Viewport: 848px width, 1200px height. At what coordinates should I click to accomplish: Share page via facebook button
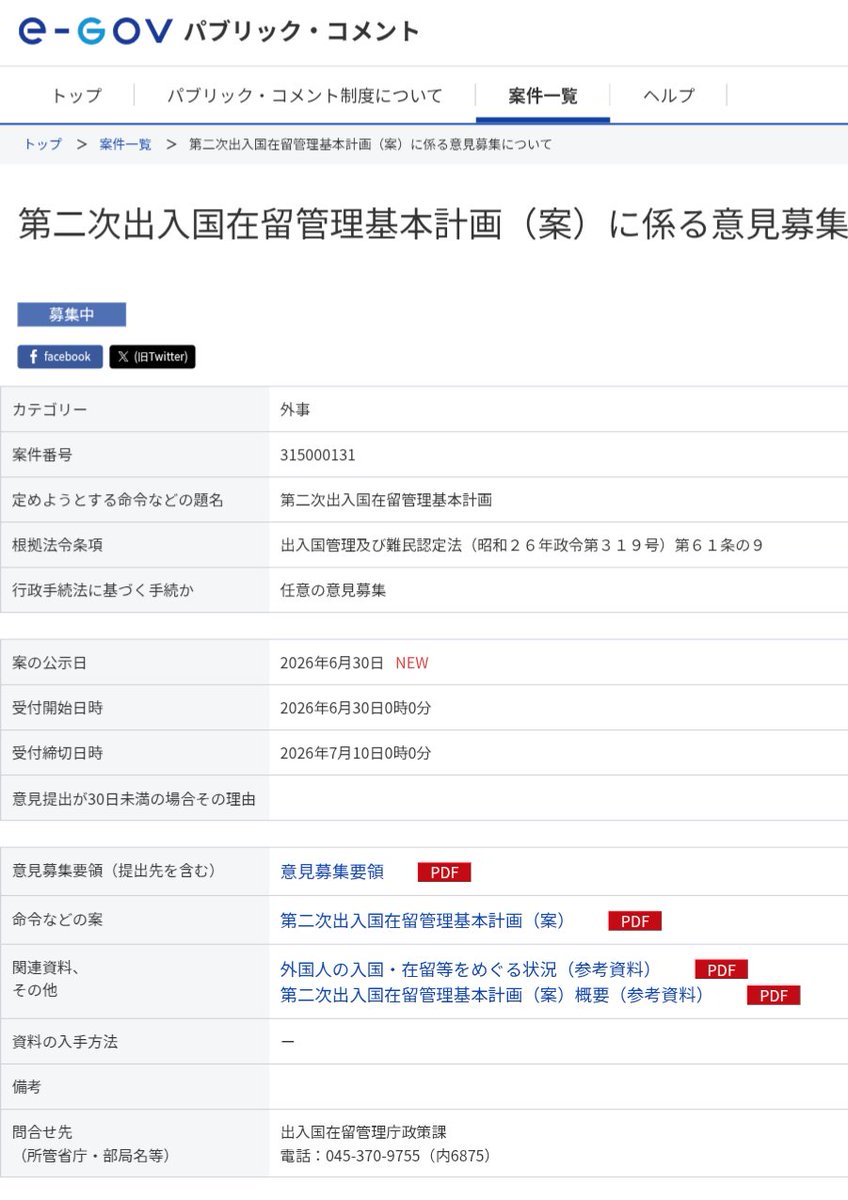tap(60, 357)
